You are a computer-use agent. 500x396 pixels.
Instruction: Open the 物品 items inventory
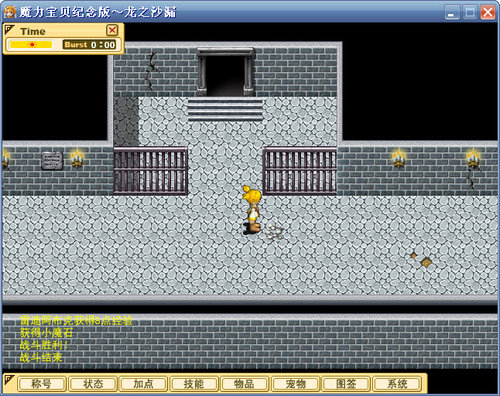click(245, 384)
